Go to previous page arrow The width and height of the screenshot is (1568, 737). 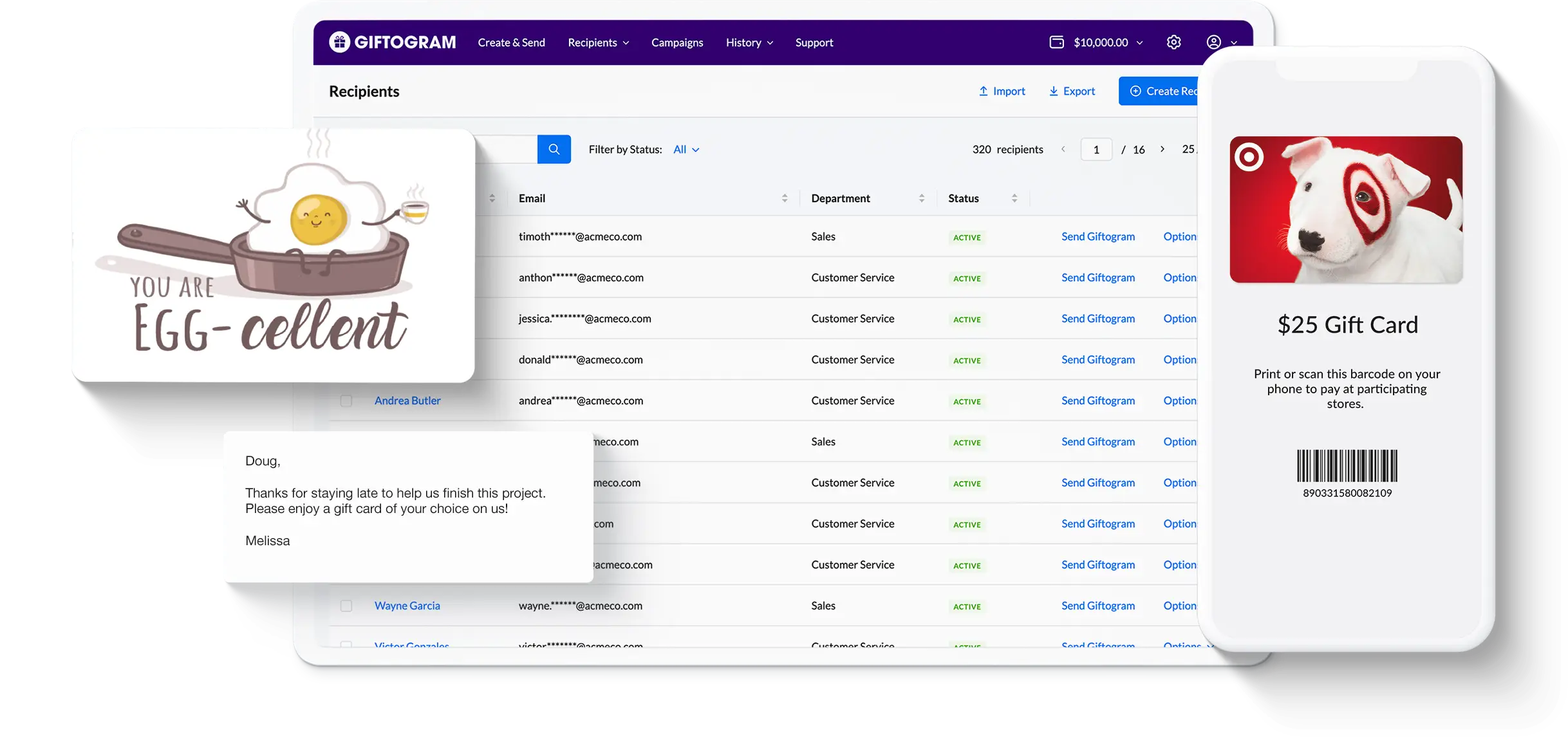click(x=1063, y=149)
